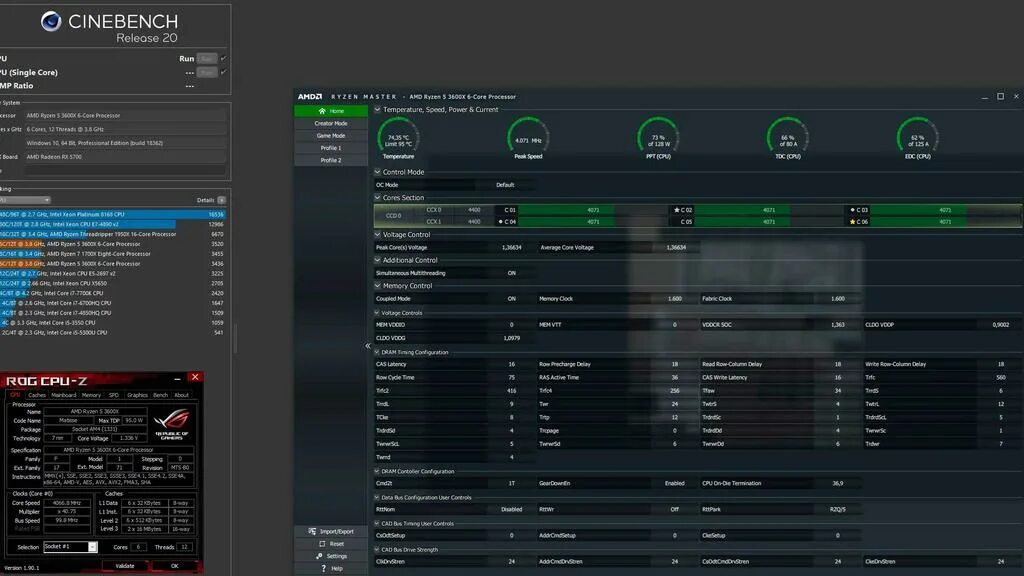Click the OK button in CPU-Z

(x=174, y=566)
